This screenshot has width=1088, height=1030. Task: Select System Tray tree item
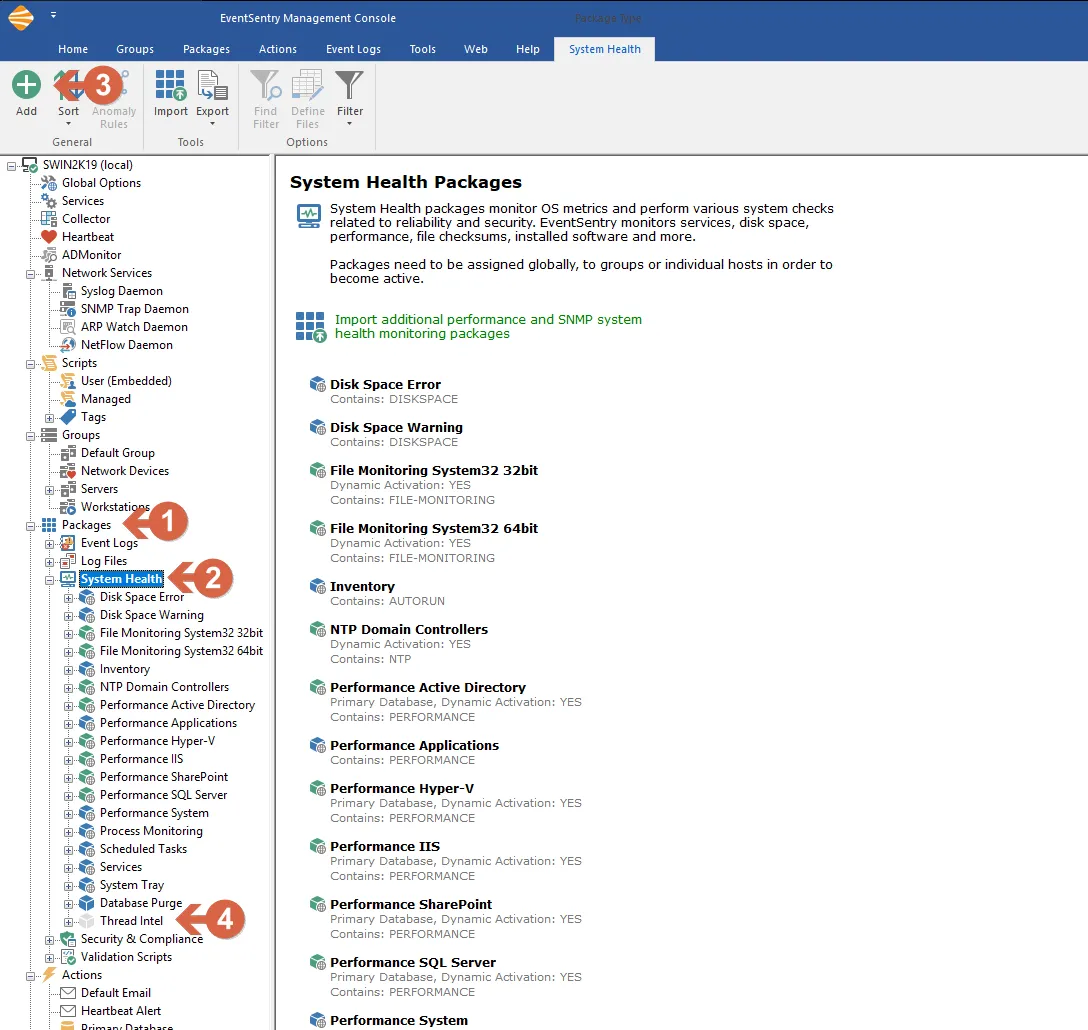[x=132, y=885]
